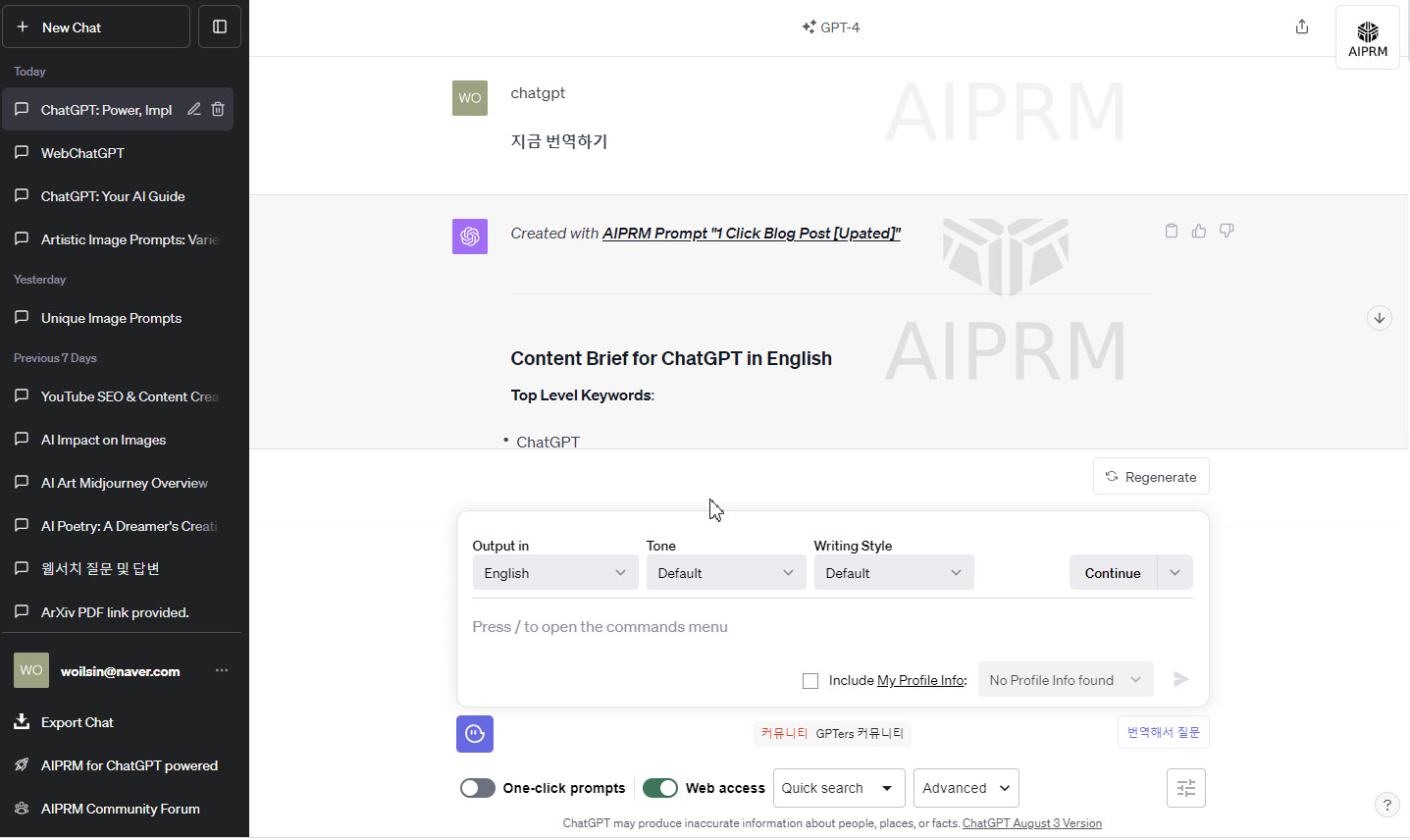Image resolution: width=1410 pixels, height=840 pixels.
Task: Click the AIPRM Community Forum people icon
Action: [22, 809]
